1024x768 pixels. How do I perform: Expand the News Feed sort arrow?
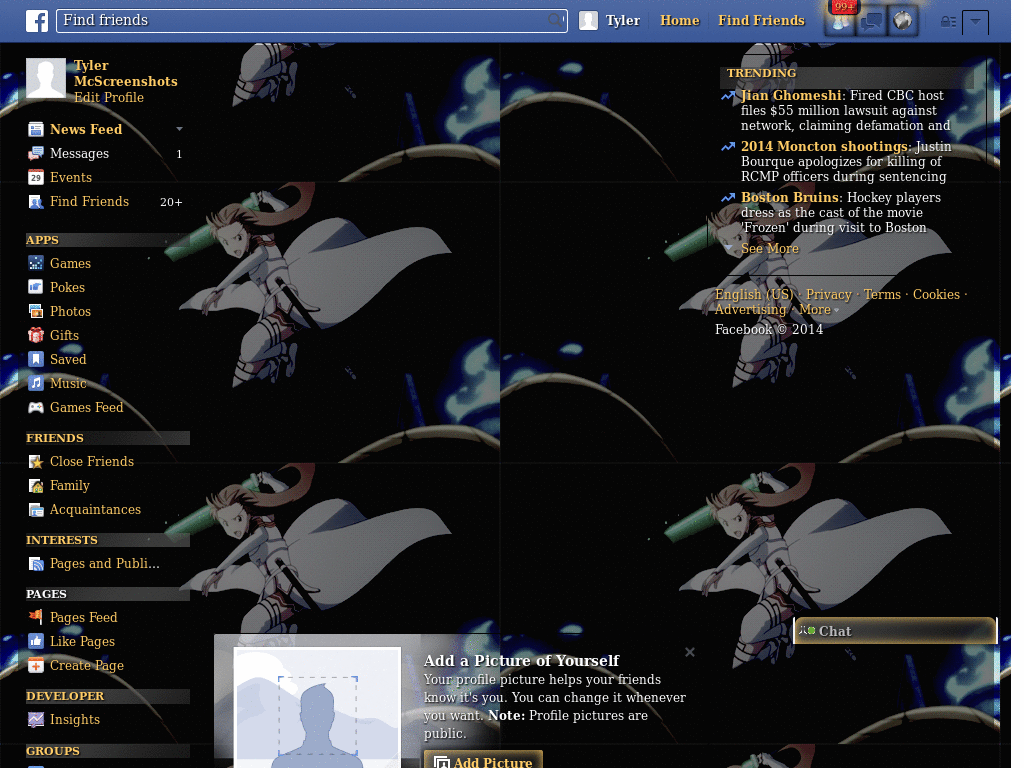click(179, 129)
